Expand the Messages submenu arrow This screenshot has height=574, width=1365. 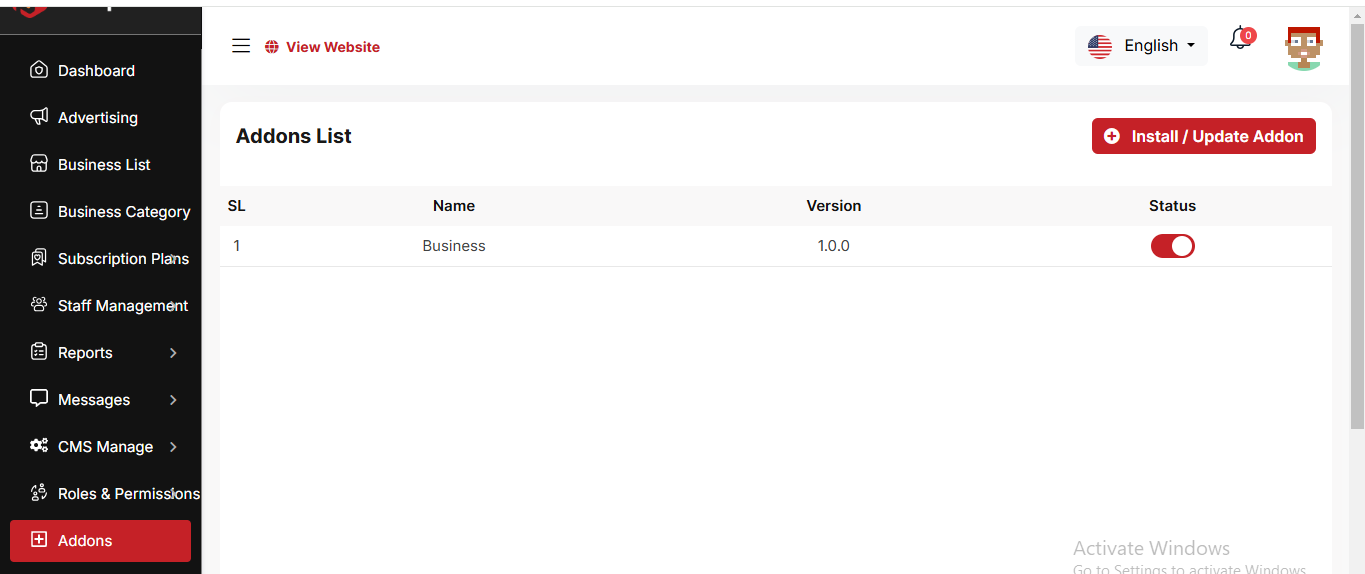(173, 400)
